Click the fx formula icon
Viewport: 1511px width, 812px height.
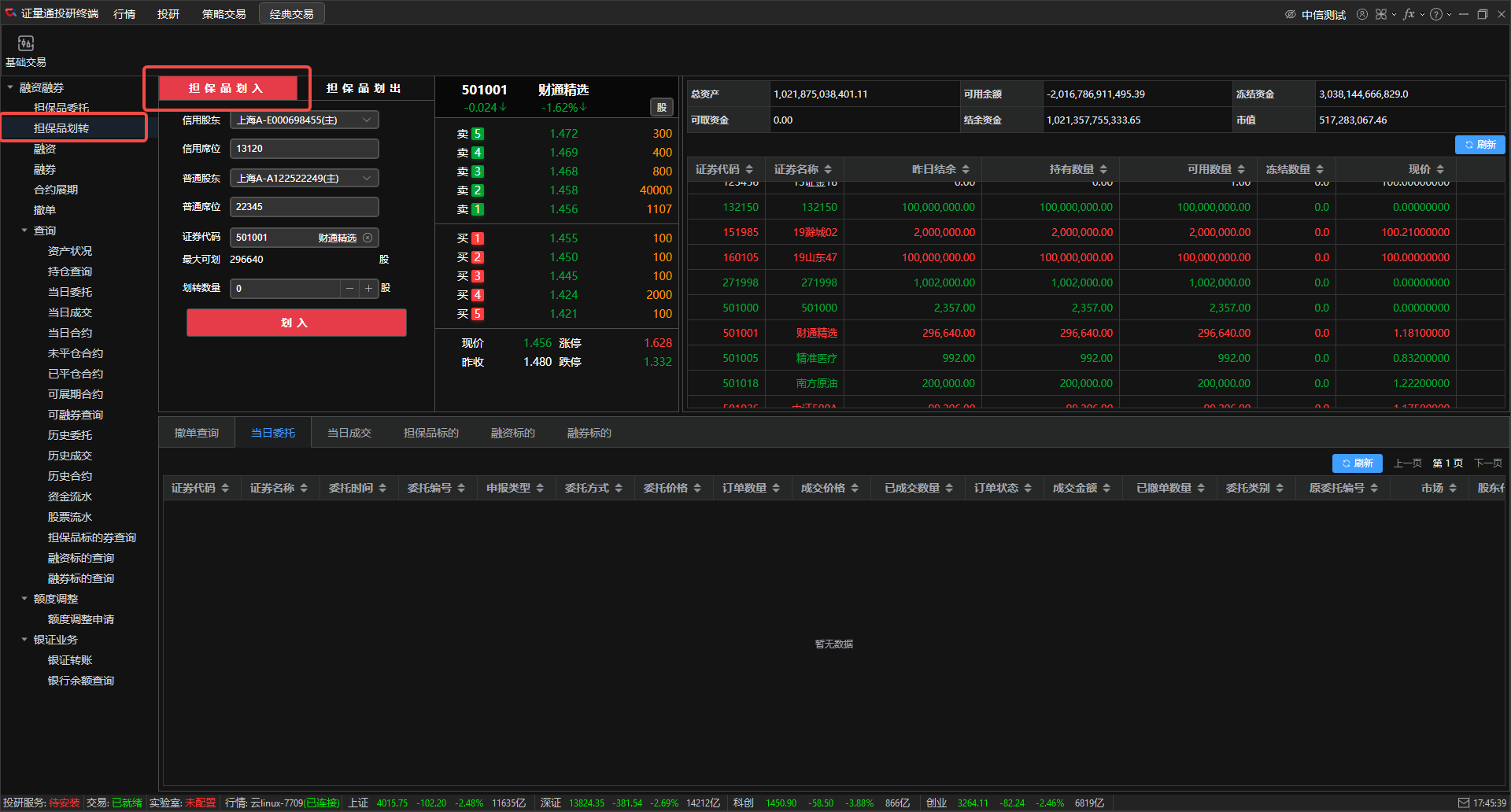1409,14
